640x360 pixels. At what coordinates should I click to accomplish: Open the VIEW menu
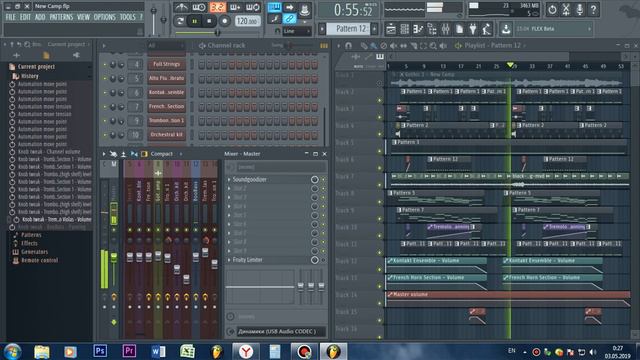point(83,17)
